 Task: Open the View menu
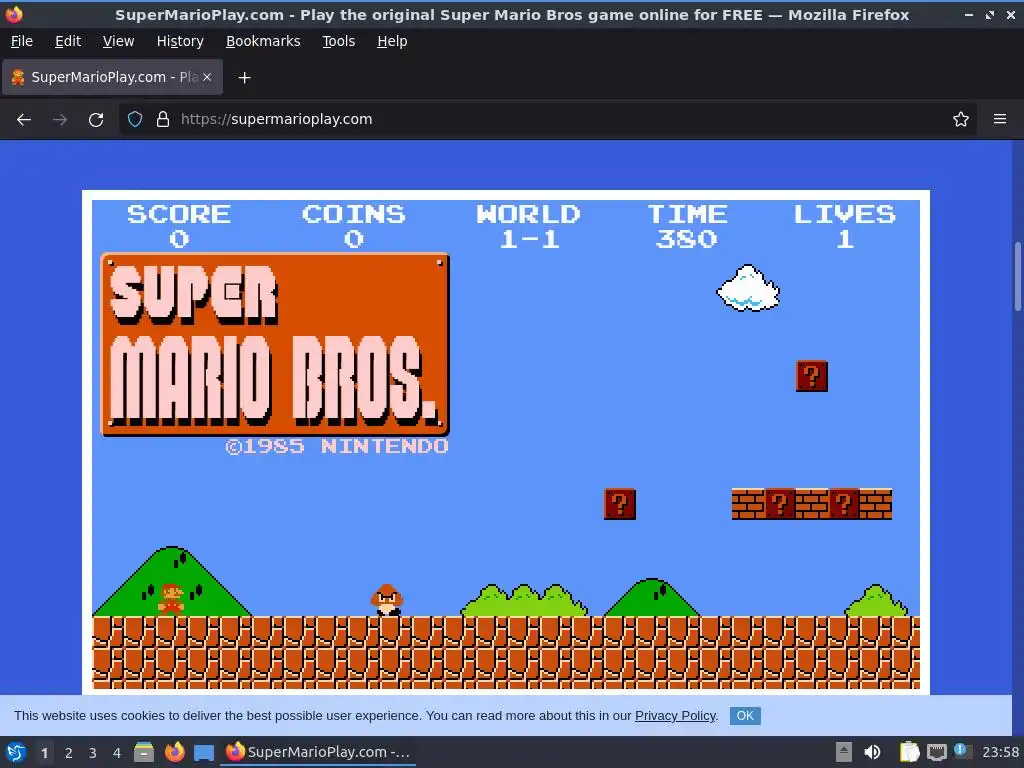tap(118, 41)
